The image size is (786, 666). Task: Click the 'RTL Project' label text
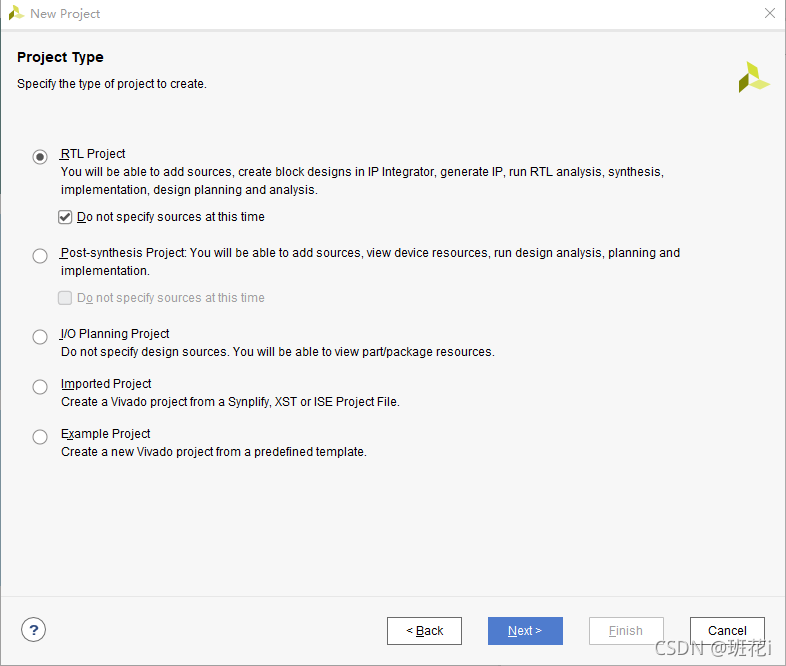click(93, 154)
